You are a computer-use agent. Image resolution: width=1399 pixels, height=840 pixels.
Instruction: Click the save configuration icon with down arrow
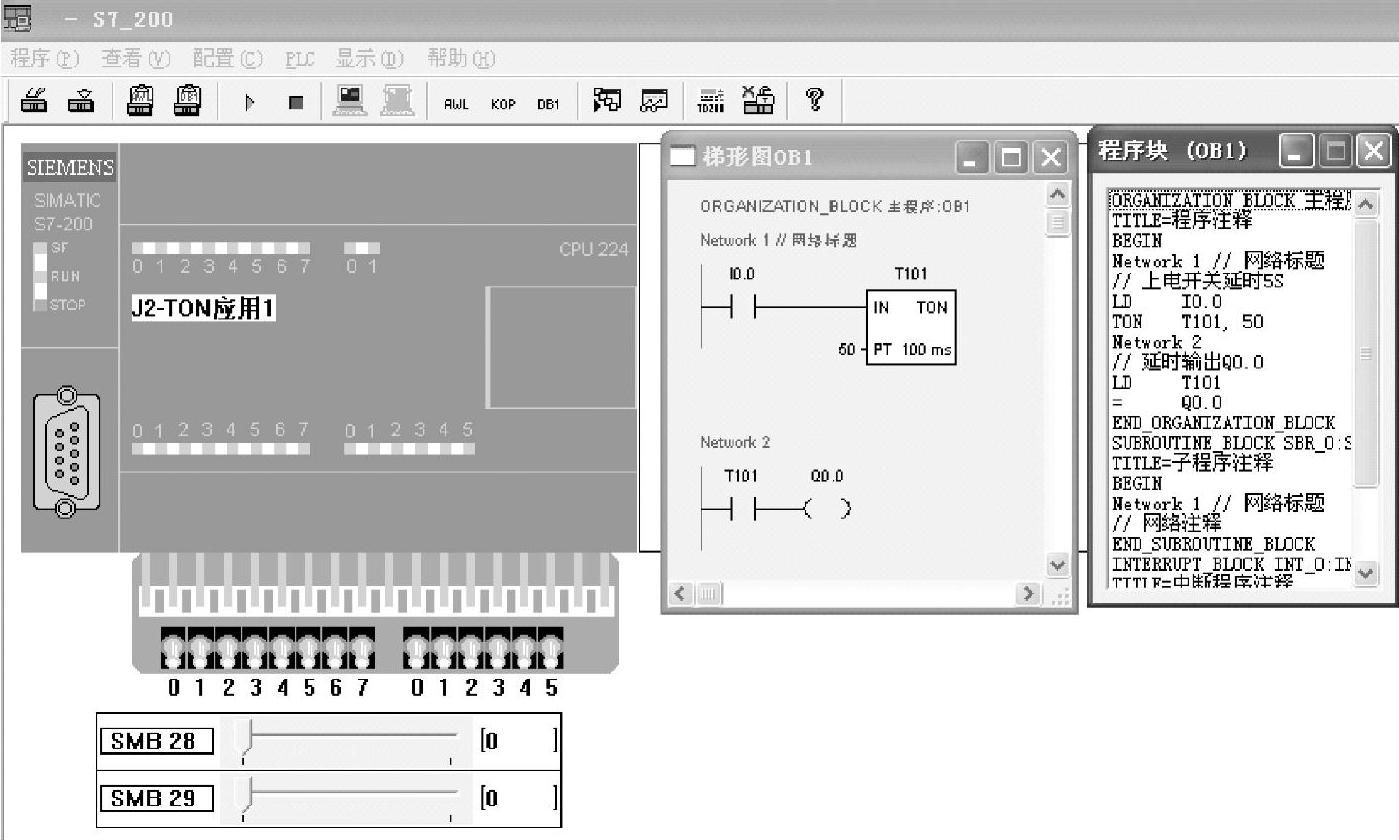(x=82, y=102)
